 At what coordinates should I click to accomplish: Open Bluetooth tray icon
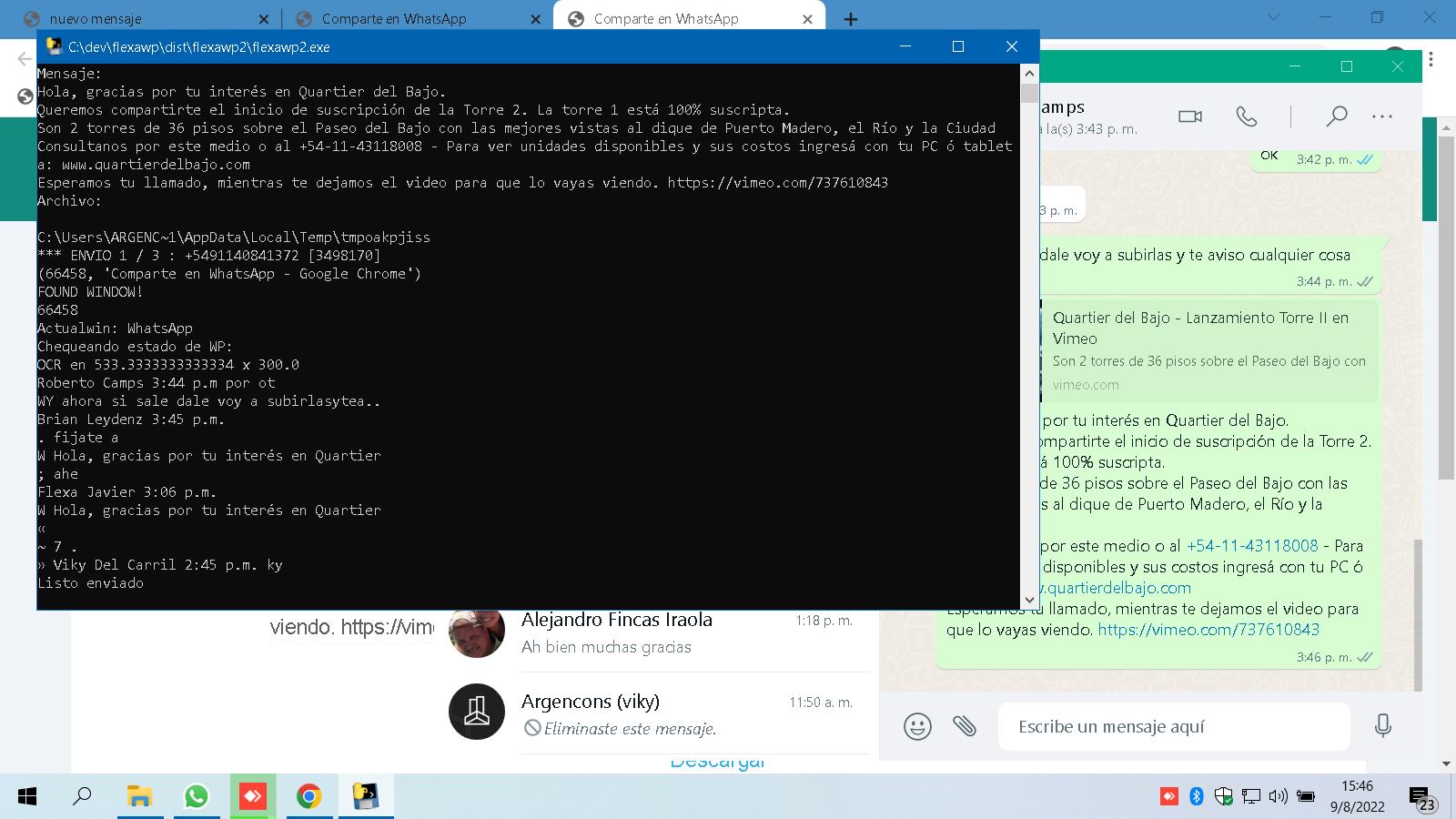tap(1197, 796)
